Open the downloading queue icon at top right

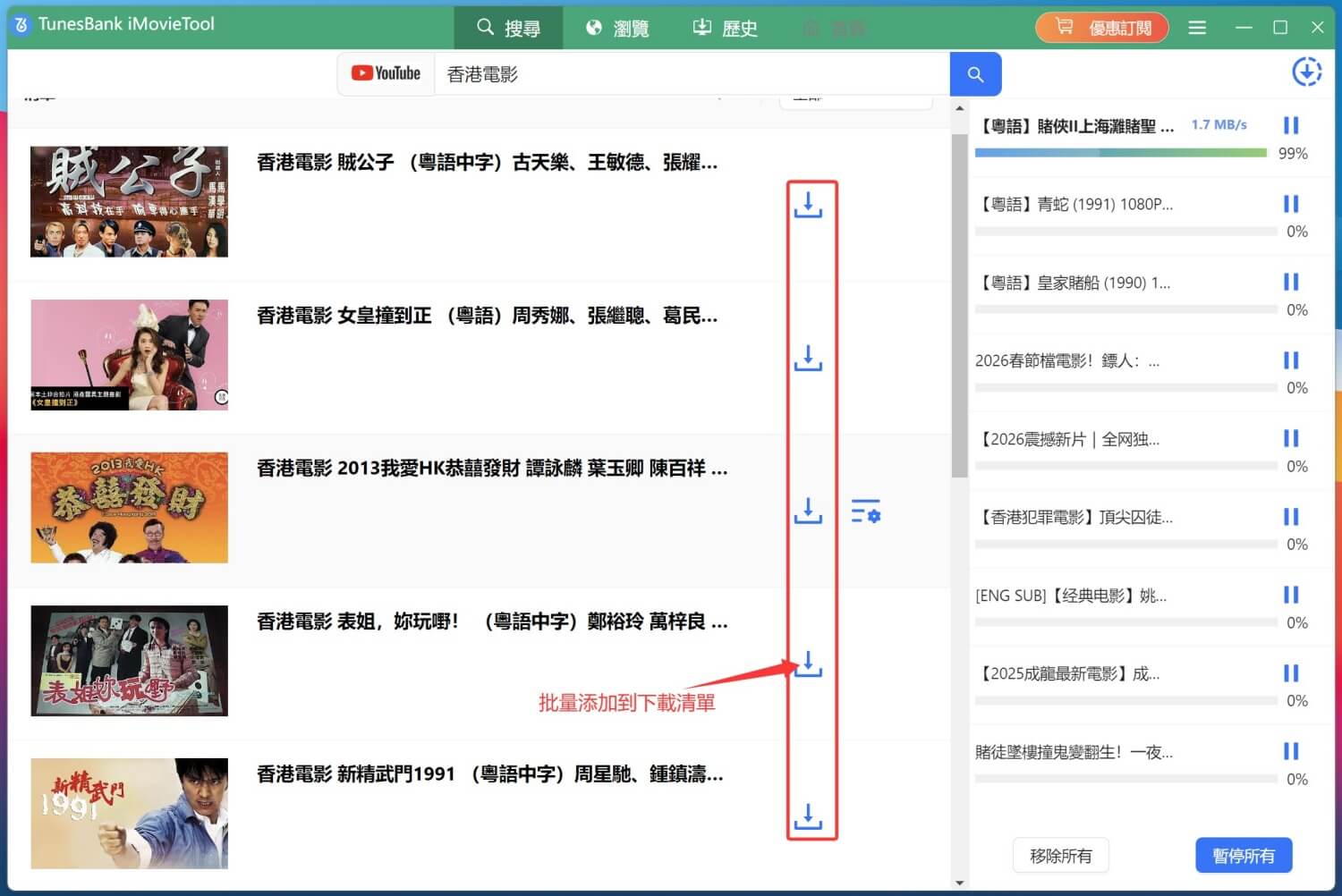point(1306,72)
